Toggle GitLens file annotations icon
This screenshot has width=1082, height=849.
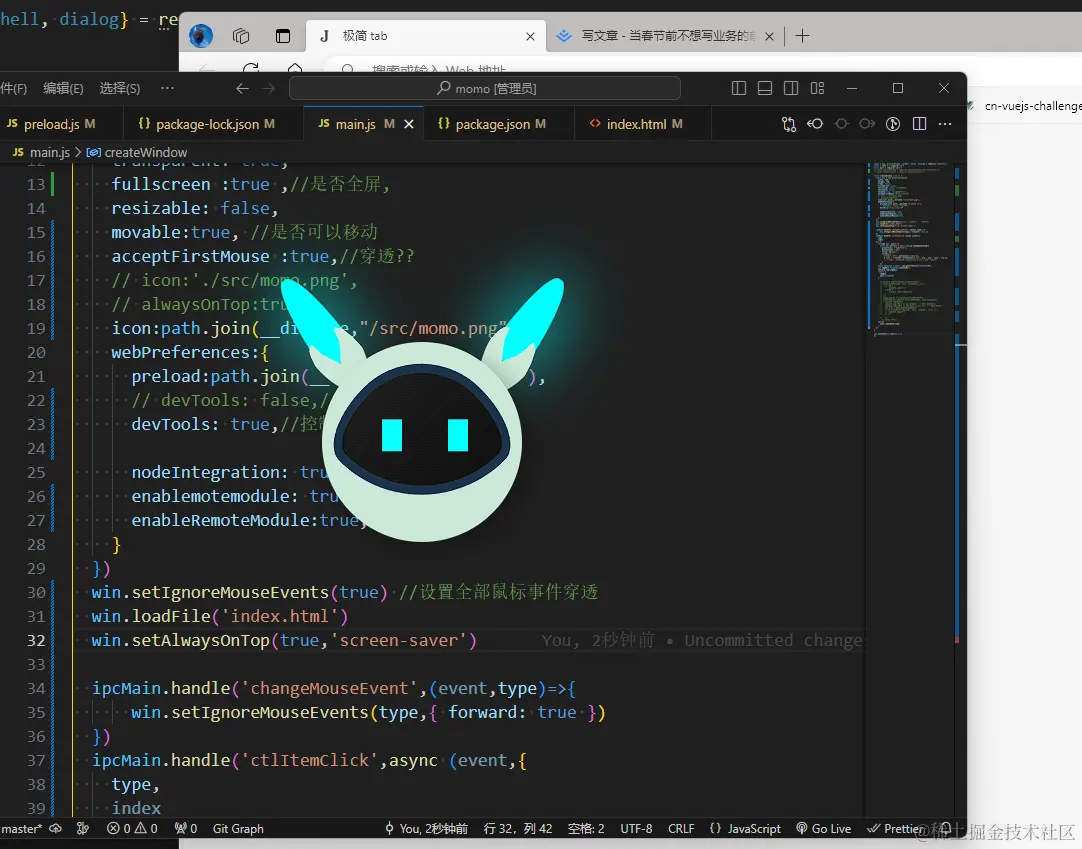(893, 124)
